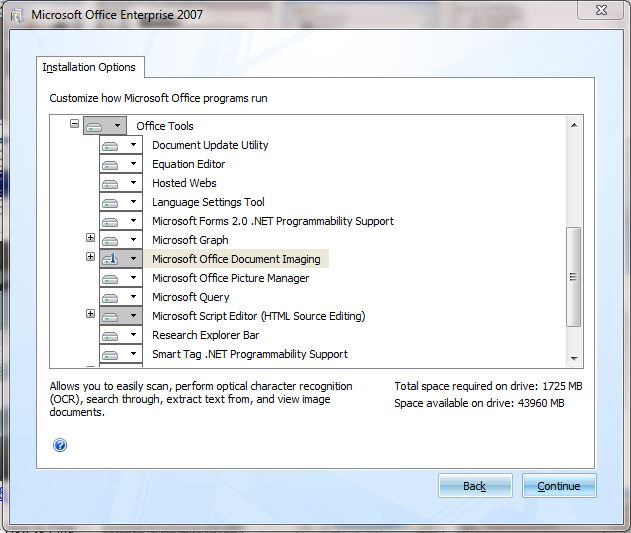Open Document Imaging install dropdown arrow
The image size is (631, 533).
(x=133, y=258)
